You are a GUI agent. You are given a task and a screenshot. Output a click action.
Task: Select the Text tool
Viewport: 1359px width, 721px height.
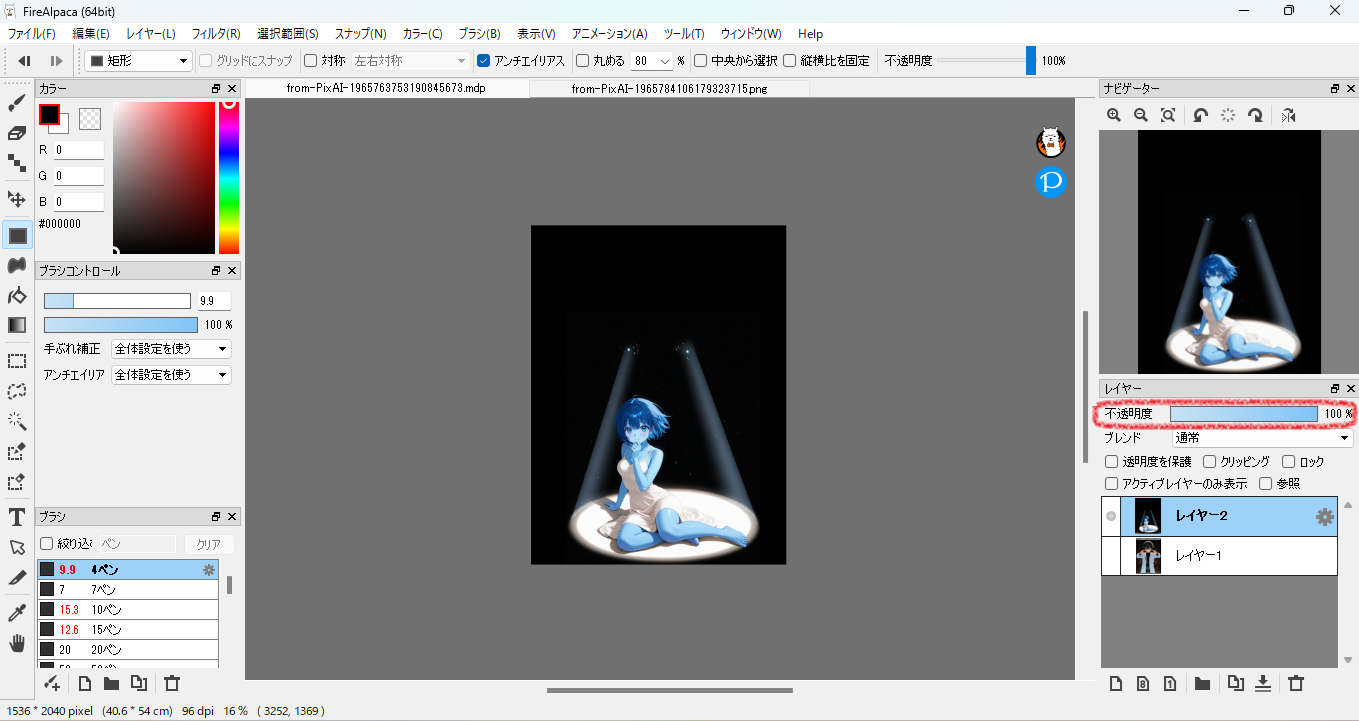tap(17, 517)
